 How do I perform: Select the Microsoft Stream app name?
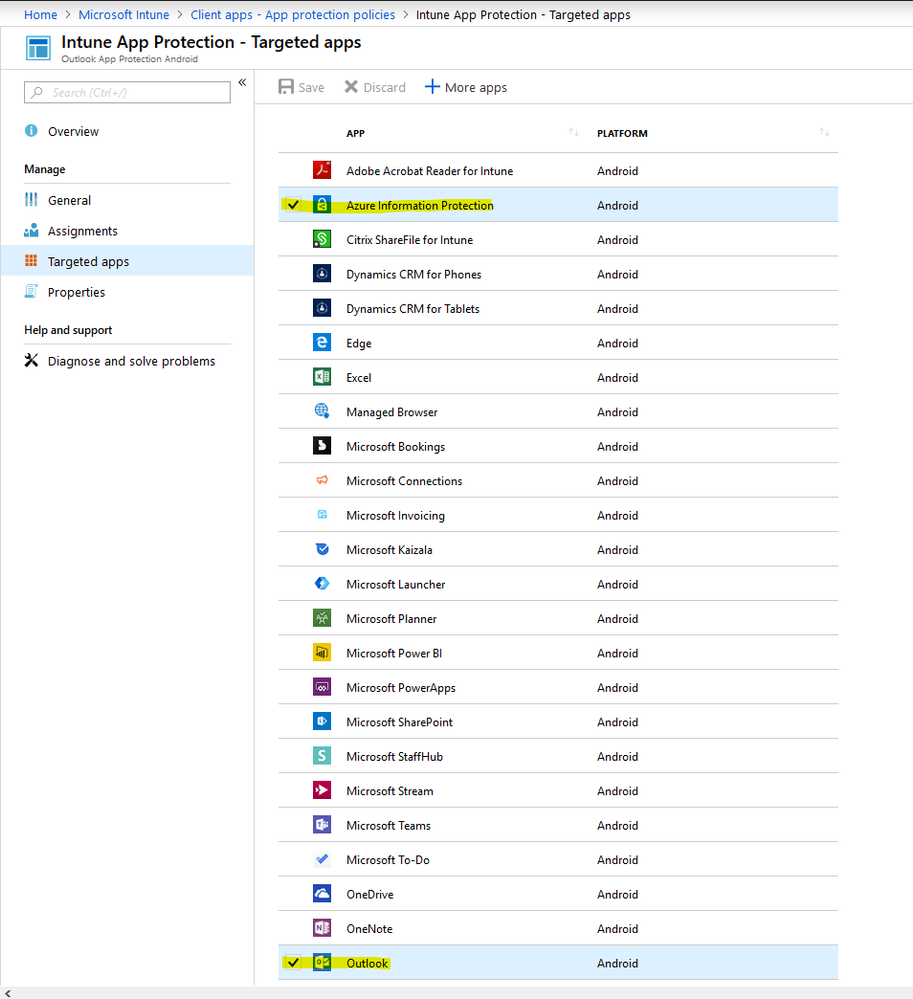(389, 791)
